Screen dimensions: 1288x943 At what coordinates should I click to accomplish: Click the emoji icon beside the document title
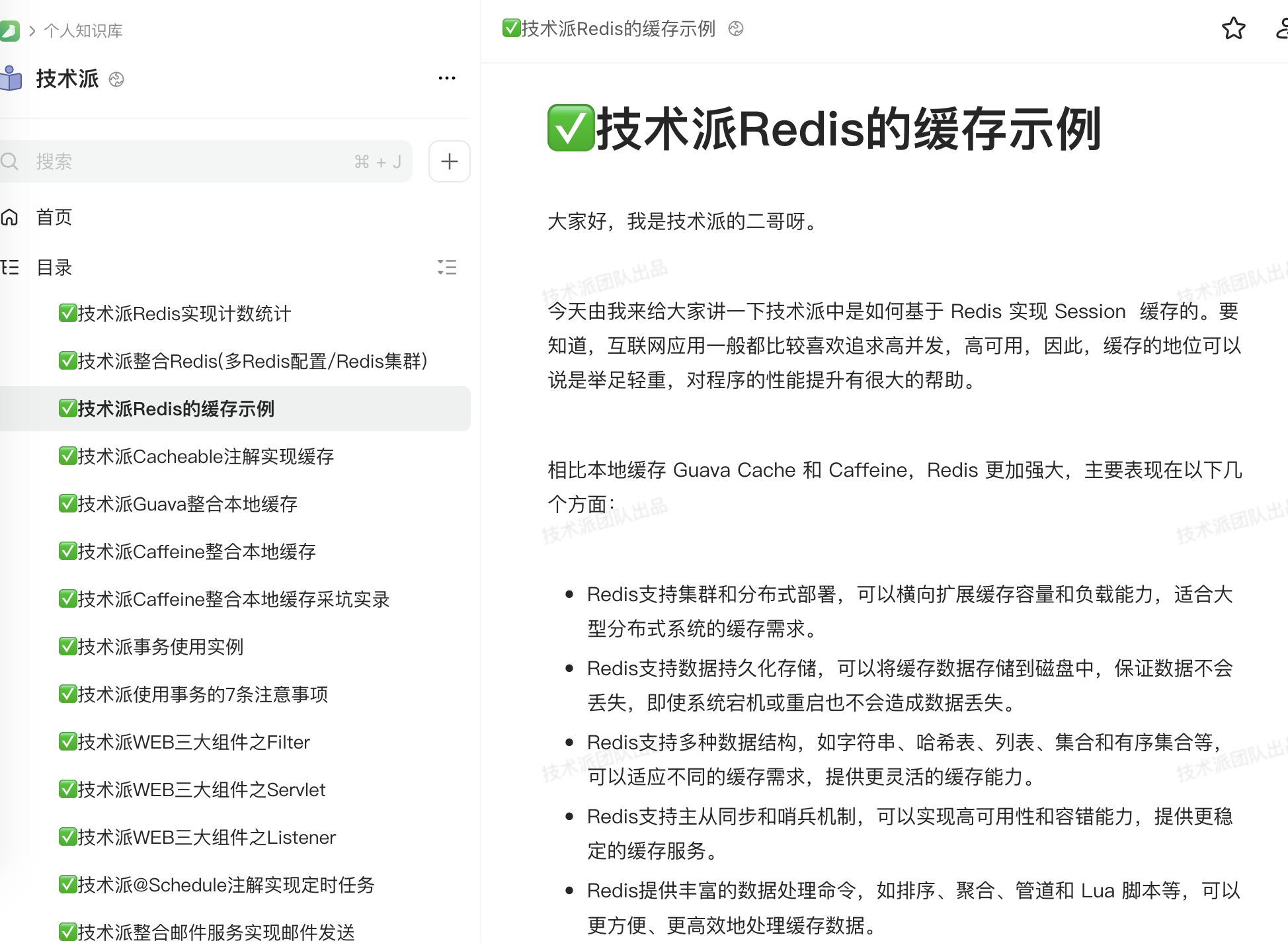click(737, 28)
